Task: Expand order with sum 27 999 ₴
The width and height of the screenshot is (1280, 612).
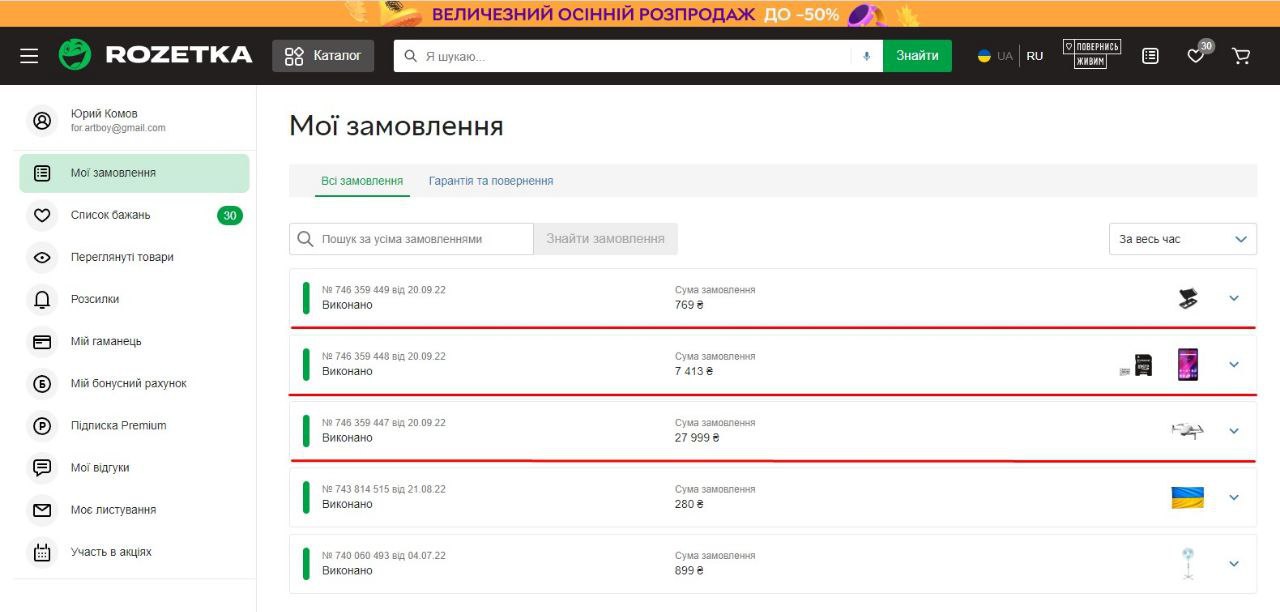Action: 1233,431
